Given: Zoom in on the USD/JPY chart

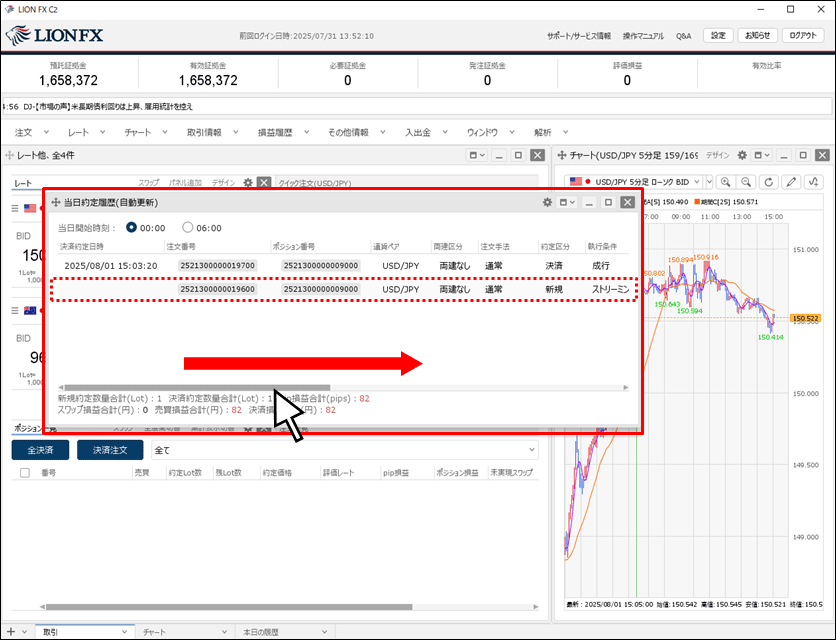Looking at the screenshot, I should [x=724, y=183].
